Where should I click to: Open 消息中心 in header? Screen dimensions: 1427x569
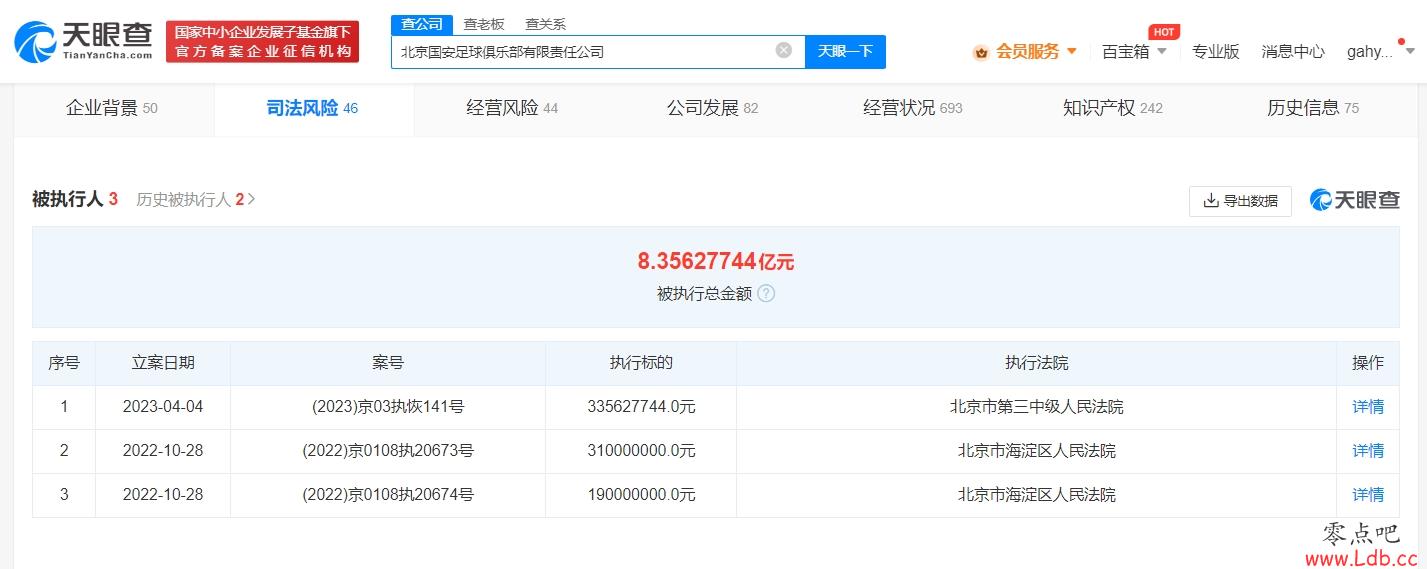tap(1293, 52)
